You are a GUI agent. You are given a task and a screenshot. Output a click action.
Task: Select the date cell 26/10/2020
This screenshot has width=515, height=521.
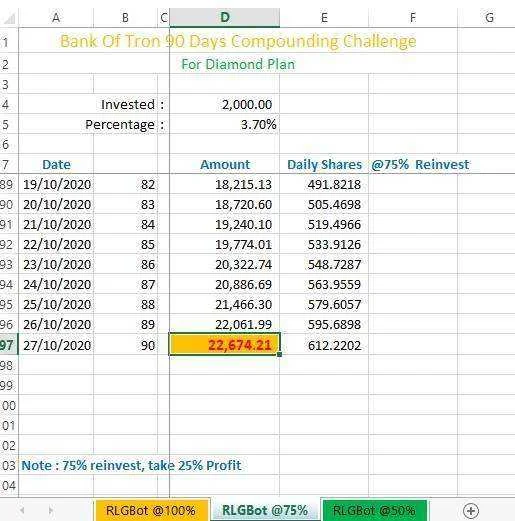[x=56, y=324]
